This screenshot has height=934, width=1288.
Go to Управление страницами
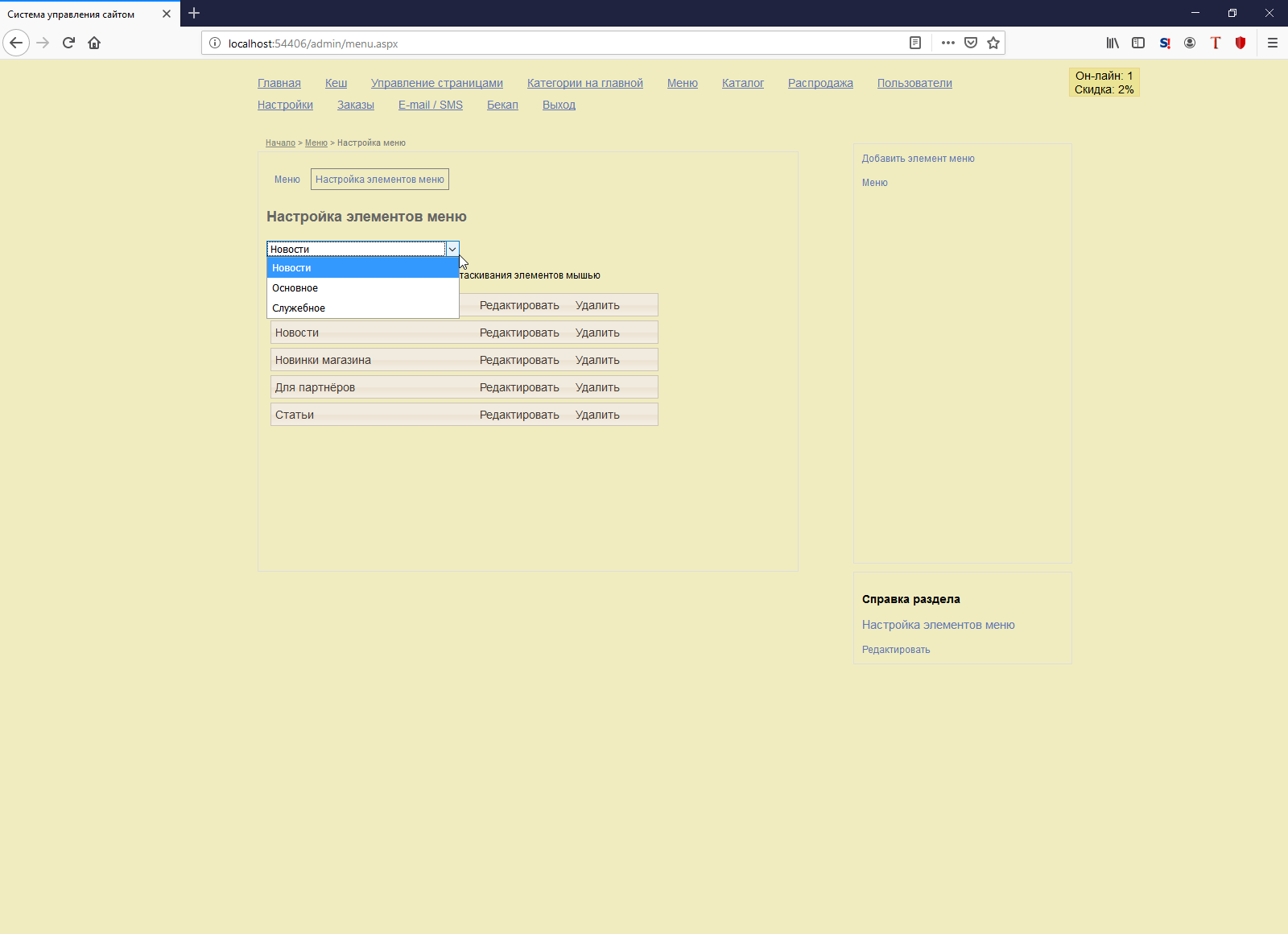(x=437, y=83)
